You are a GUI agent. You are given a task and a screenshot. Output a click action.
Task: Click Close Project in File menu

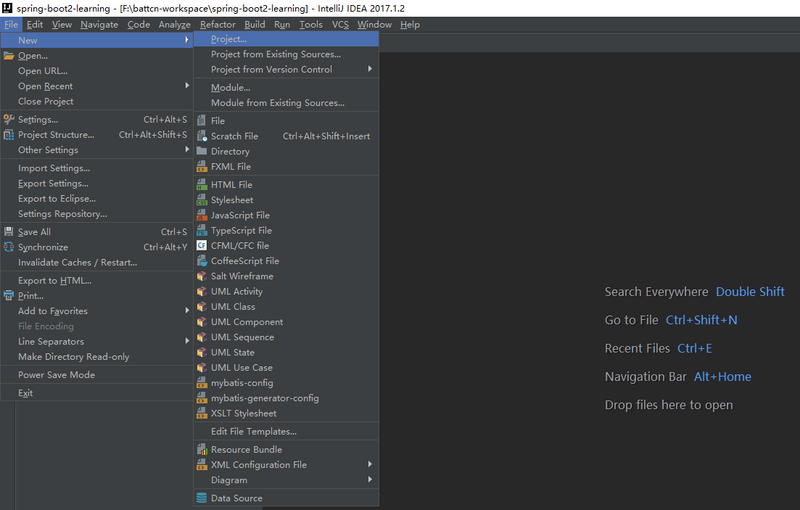point(97,101)
